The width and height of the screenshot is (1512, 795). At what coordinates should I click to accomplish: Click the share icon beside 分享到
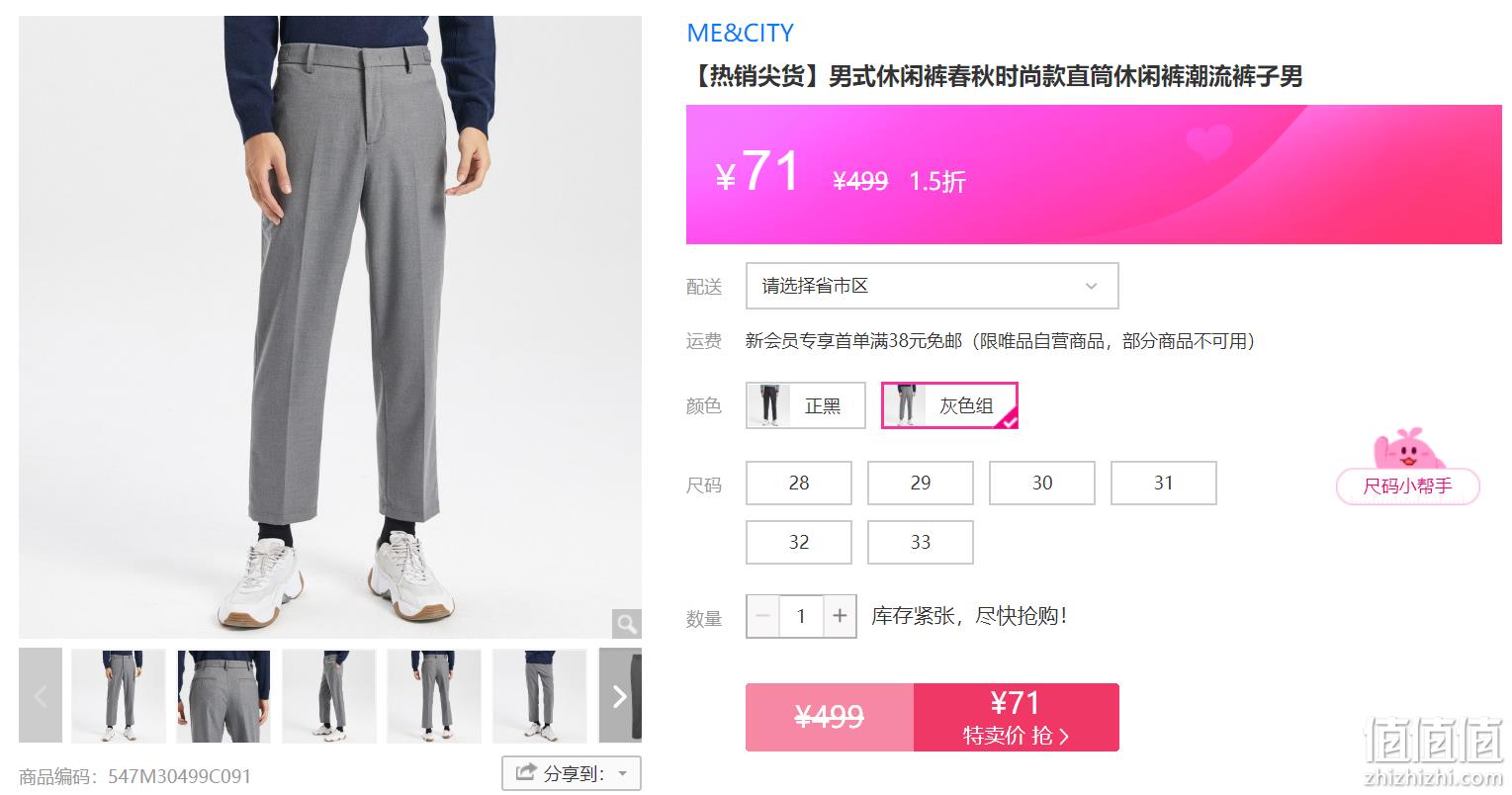coord(526,772)
